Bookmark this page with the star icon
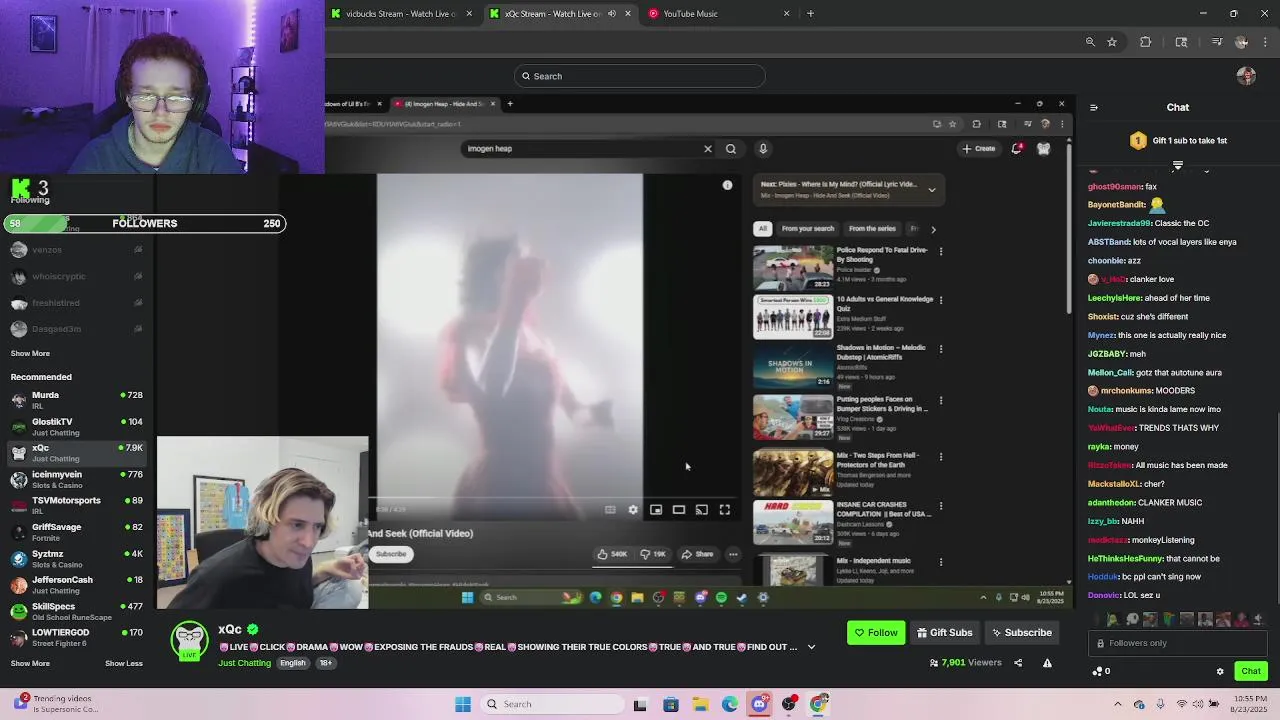The height and width of the screenshot is (720, 1280). (1112, 42)
